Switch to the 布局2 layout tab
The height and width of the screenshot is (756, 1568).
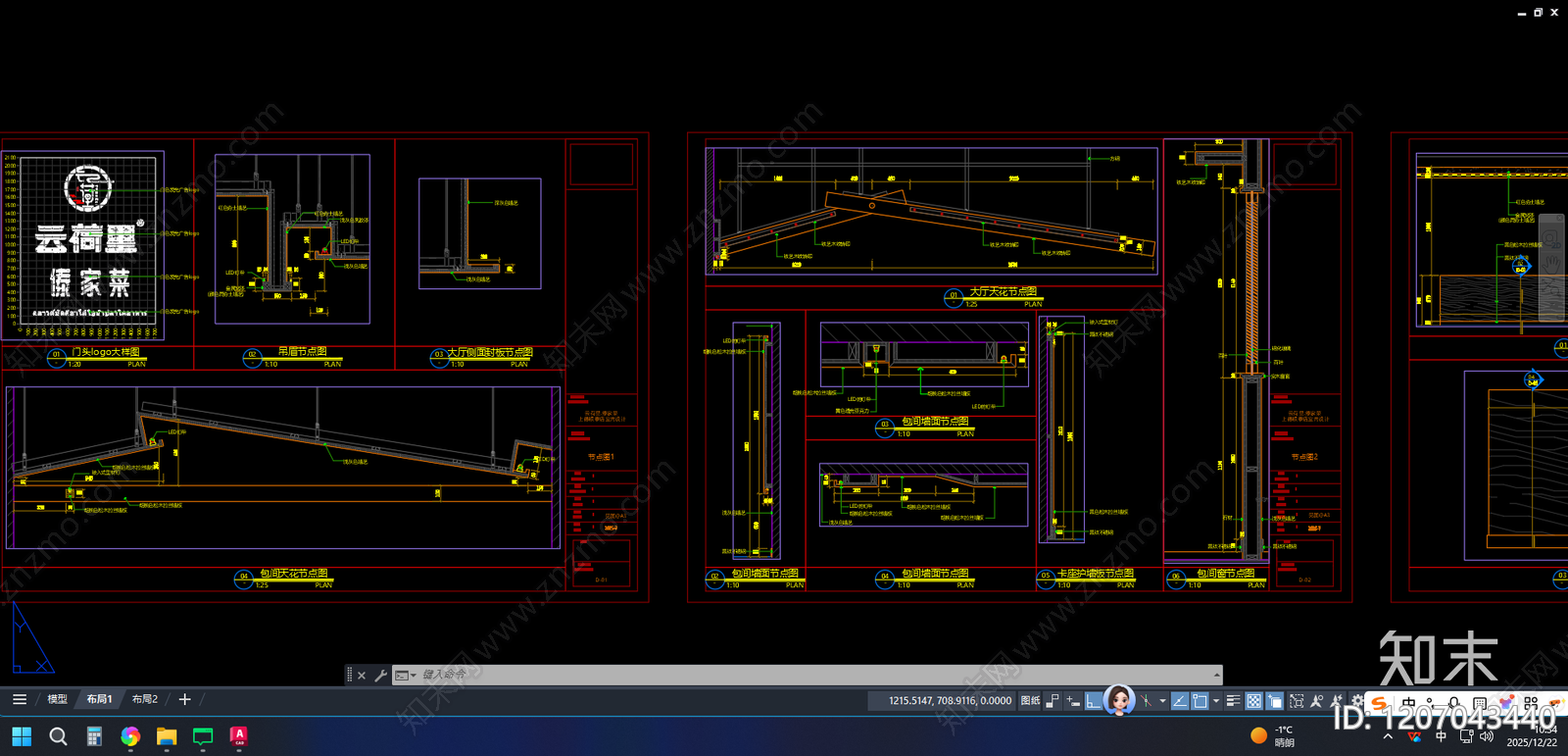[x=145, y=699]
